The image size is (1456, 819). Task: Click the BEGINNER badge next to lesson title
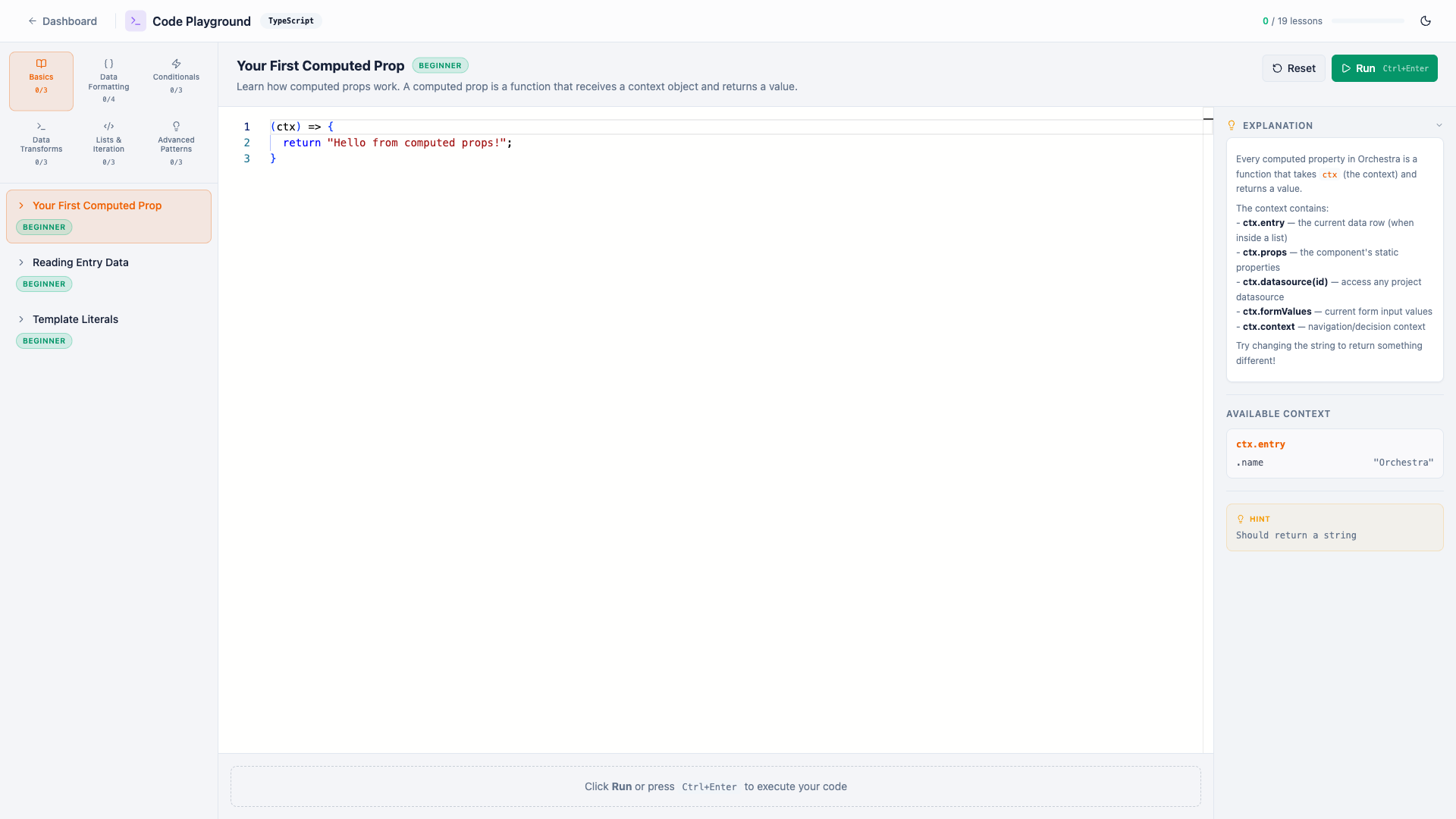tap(440, 65)
